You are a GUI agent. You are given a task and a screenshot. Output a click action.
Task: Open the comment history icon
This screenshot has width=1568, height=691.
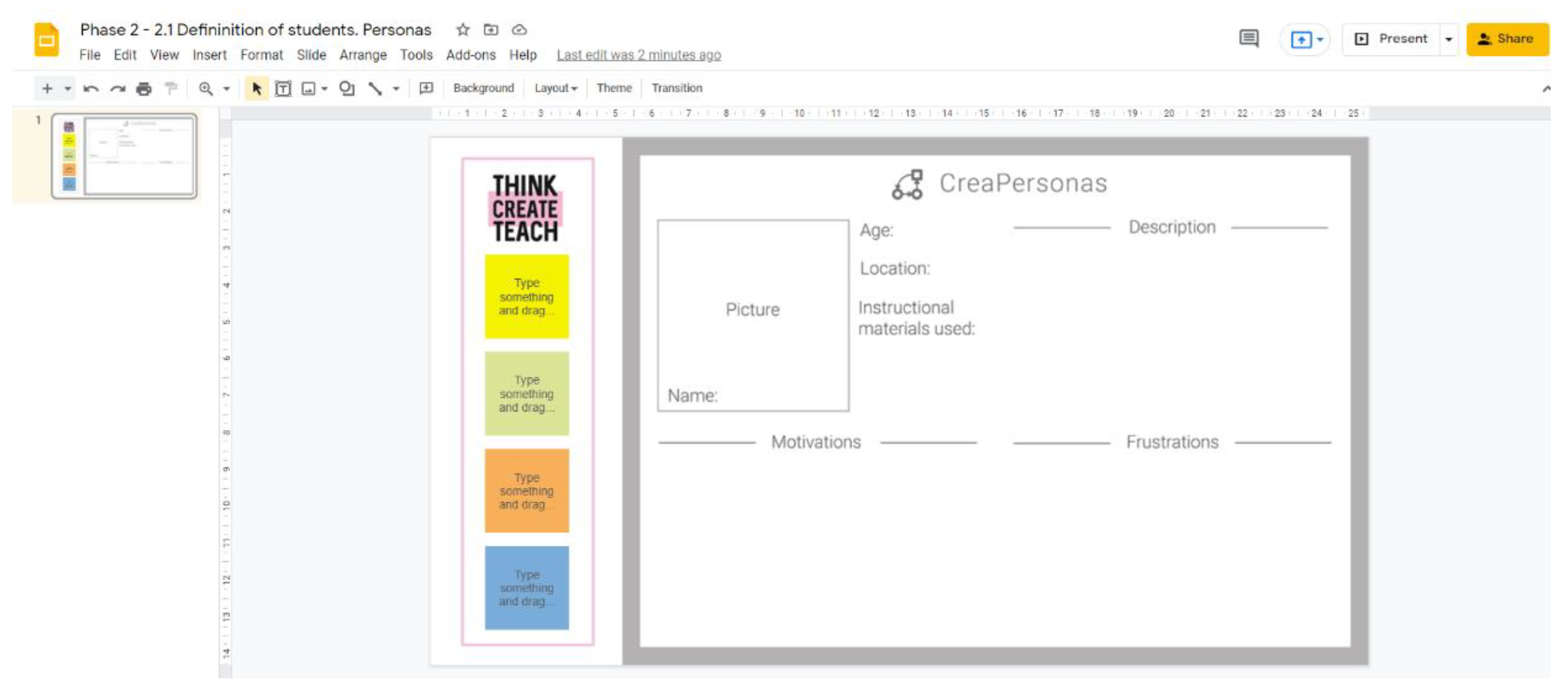point(1248,39)
